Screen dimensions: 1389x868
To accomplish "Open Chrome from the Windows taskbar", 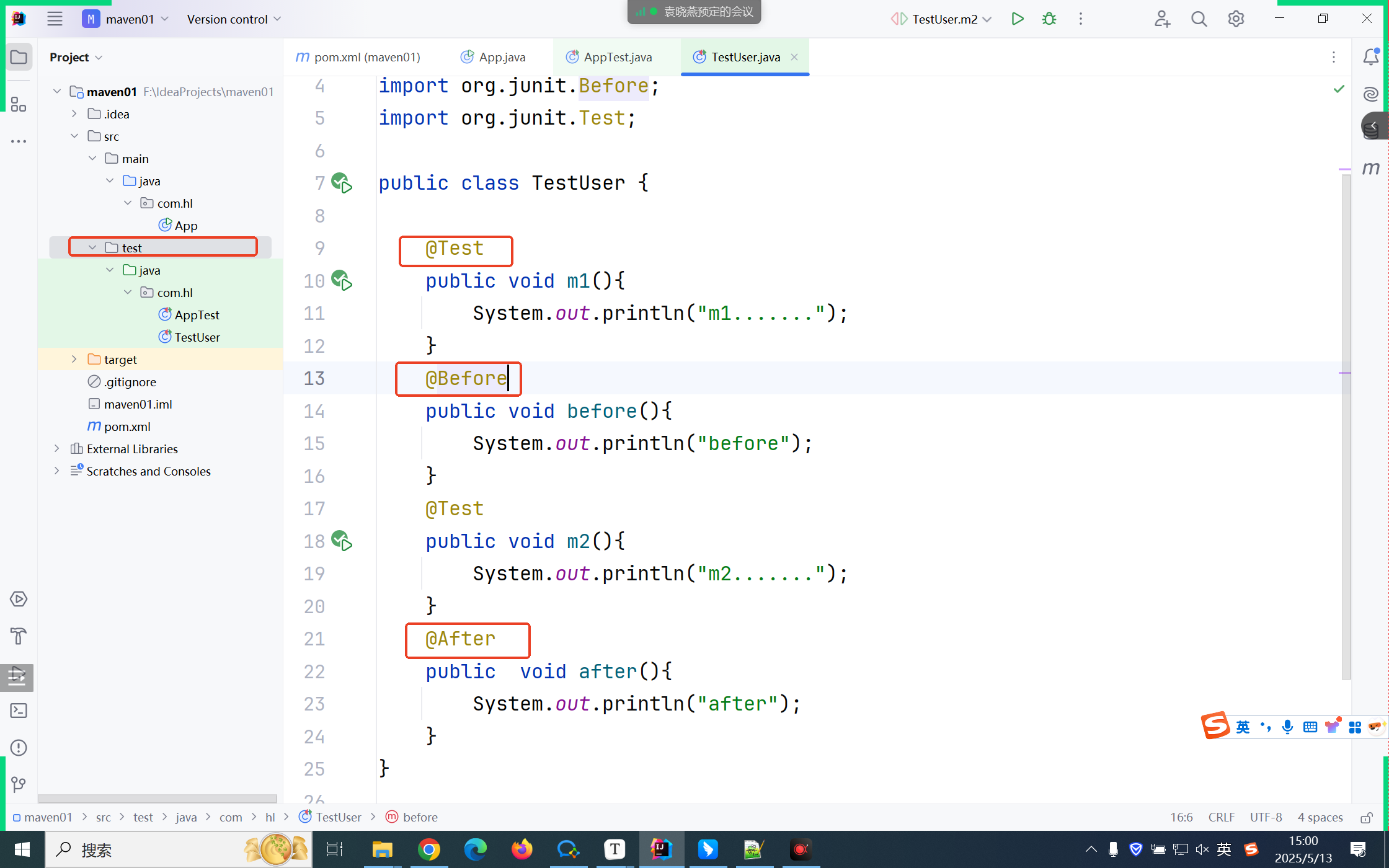I will (428, 849).
